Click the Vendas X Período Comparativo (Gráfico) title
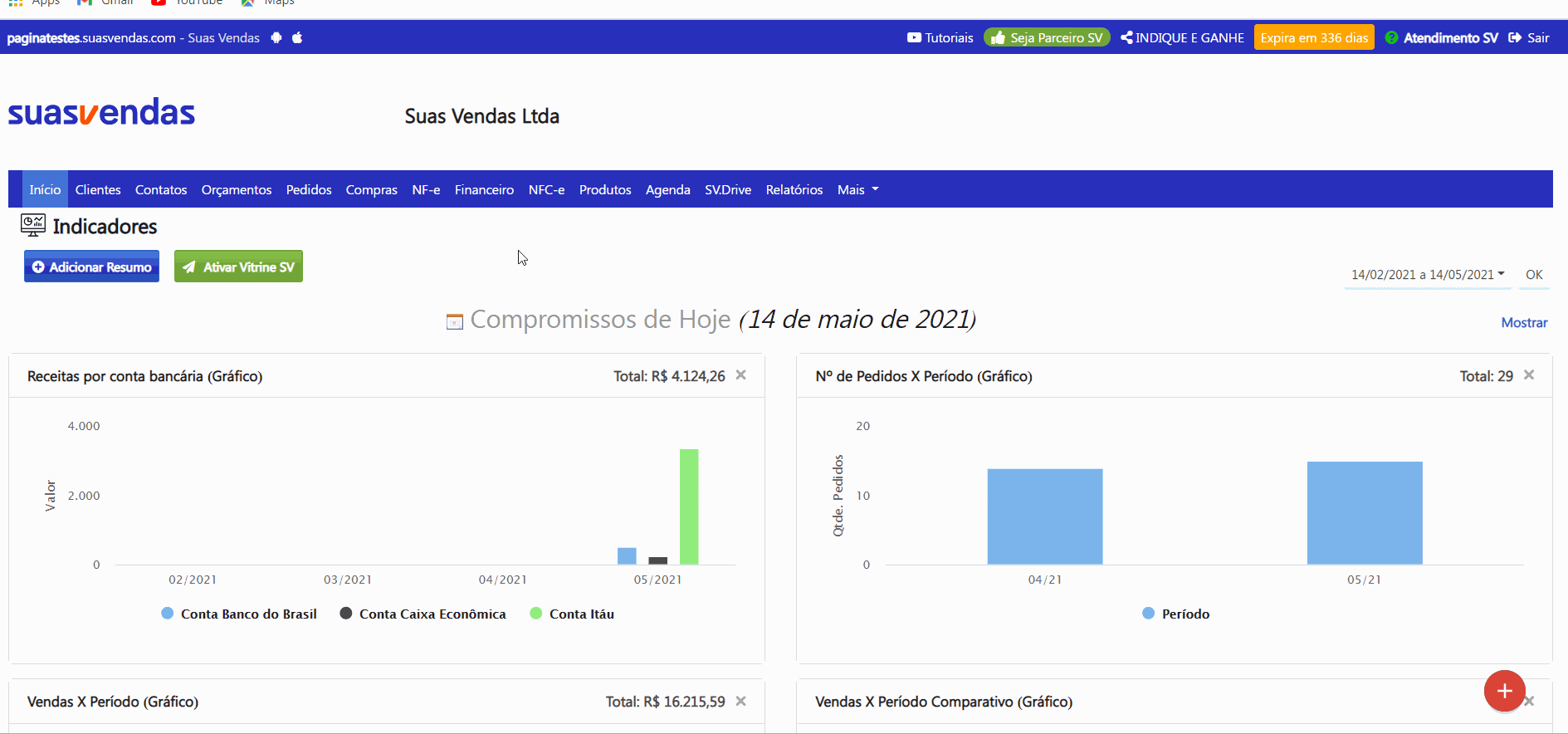This screenshot has width=1568, height=734. [x=944, y=702]
